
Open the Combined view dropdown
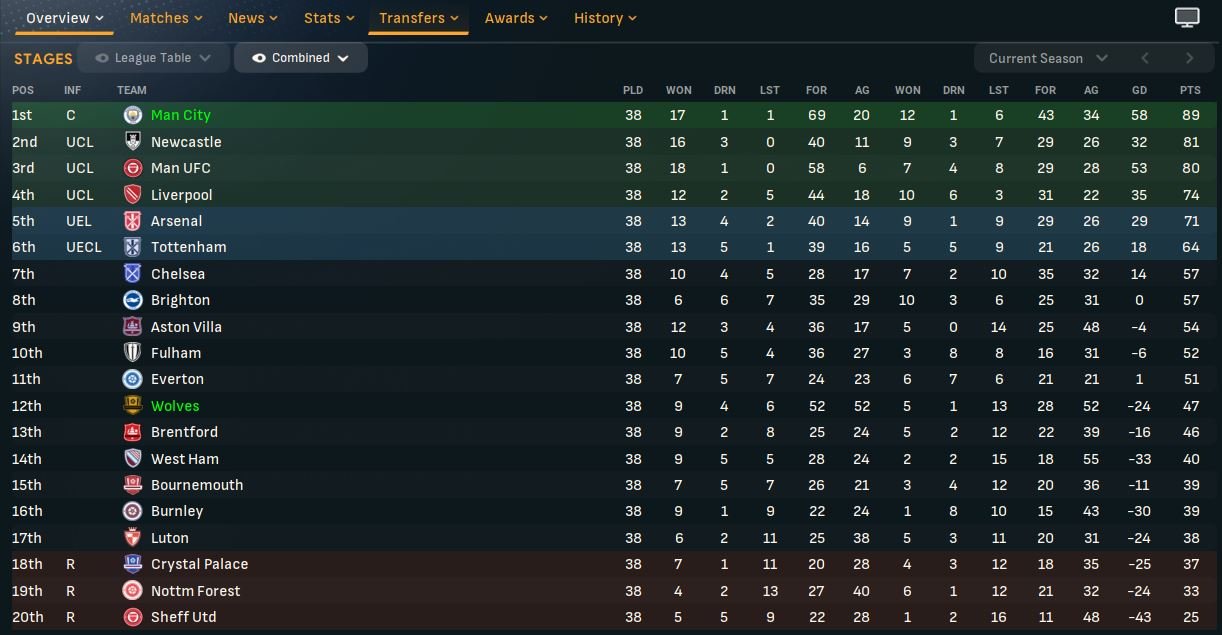tap(343, 58)
